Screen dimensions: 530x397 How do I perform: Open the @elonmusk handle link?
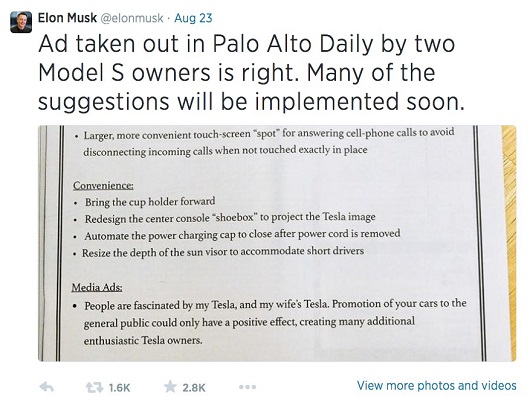click(x=132, y=18)
